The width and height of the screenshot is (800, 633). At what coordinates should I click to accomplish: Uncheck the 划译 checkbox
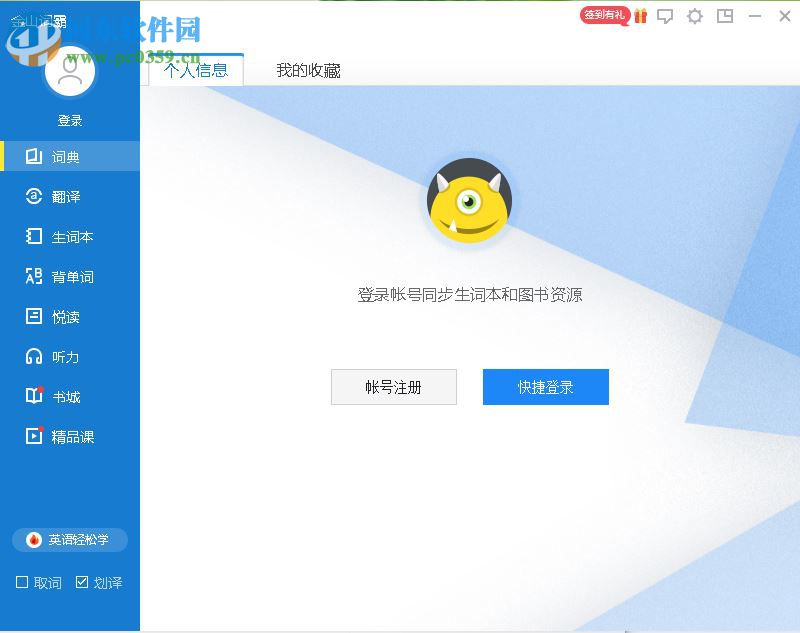(x=82, y=582)
